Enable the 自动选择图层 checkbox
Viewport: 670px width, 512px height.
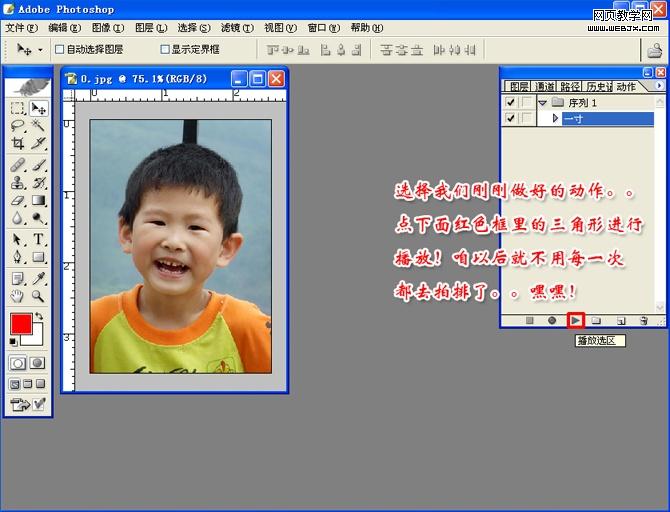pyautogui.click(x=60, y=49)
